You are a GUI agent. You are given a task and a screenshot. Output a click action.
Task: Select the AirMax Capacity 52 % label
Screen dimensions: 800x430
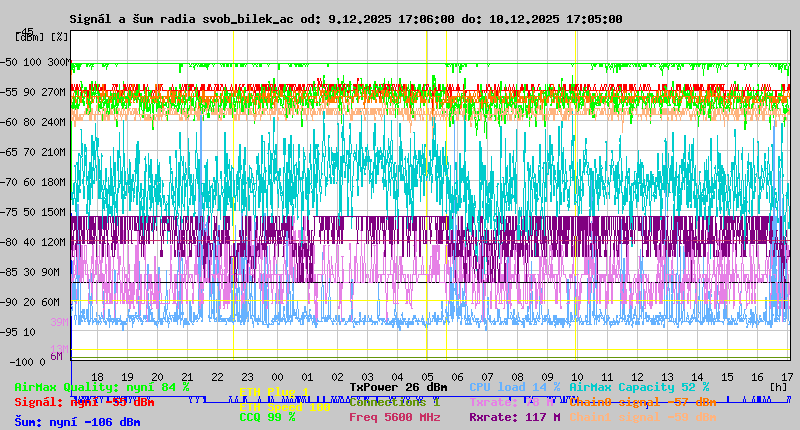coord(639,387)
